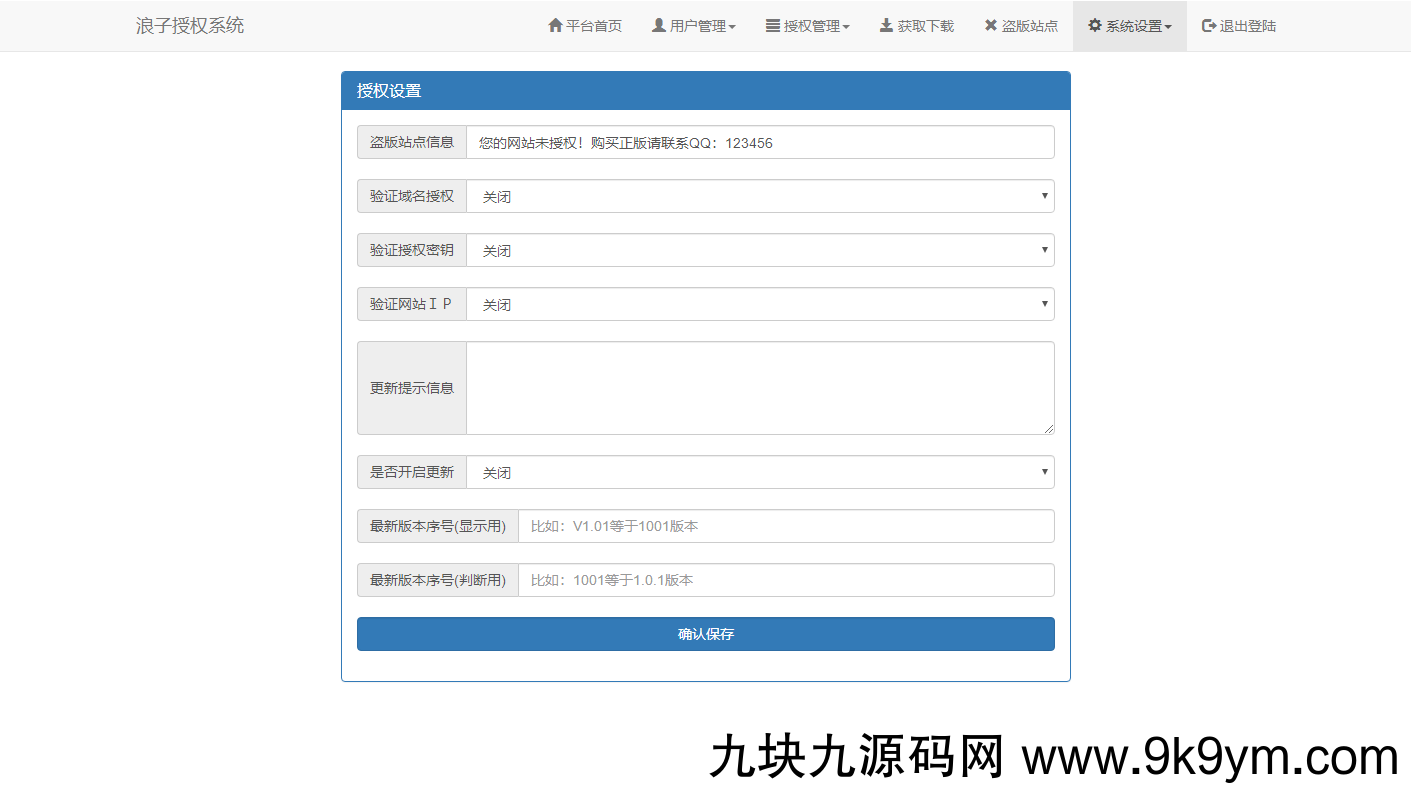Click the download icon for 获取下载
This screenshot has width=1411, height=794.
(886, 26)
